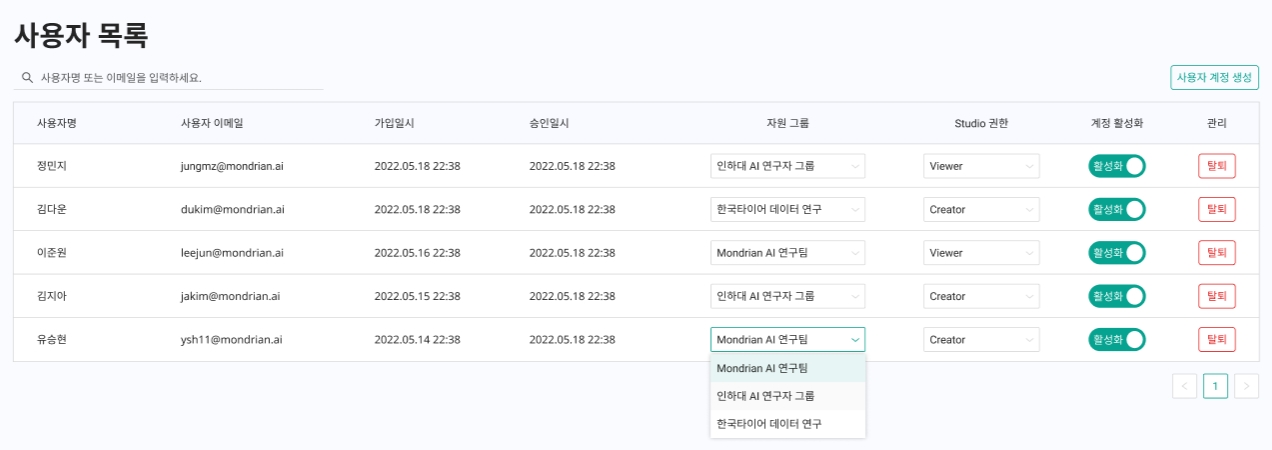
Task: Go to the previous page arrow
Action: coord(1184,386)
